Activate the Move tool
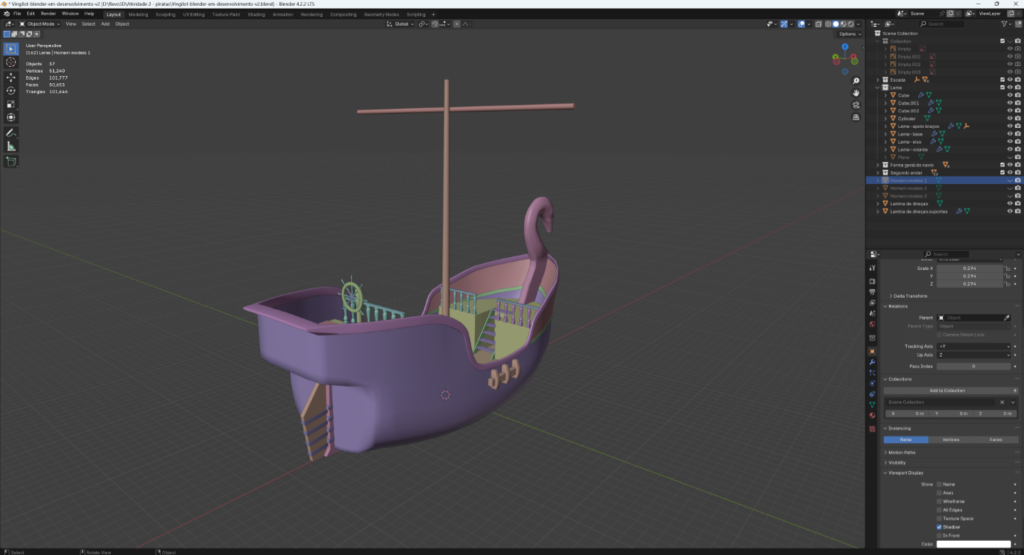This screenshot has height=555, width=1024. [x=11, y=76]
